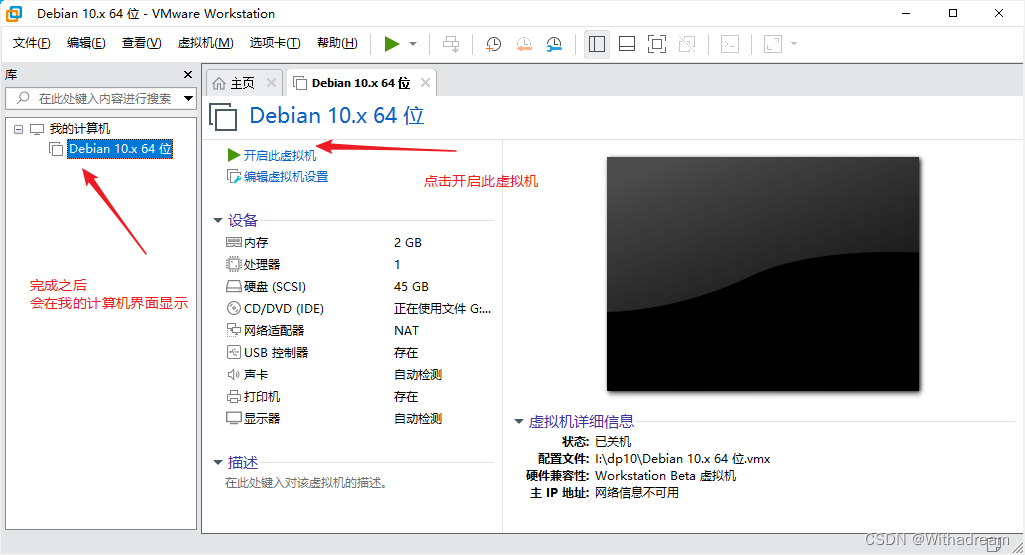Select Debian 10.x 64 位 in library tree
Screen dimensions: 1025x555
(x=120, y=149)
